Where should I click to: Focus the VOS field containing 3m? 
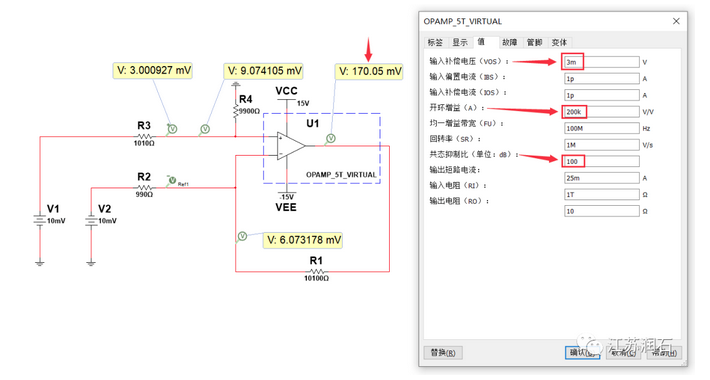pos(601,62)
